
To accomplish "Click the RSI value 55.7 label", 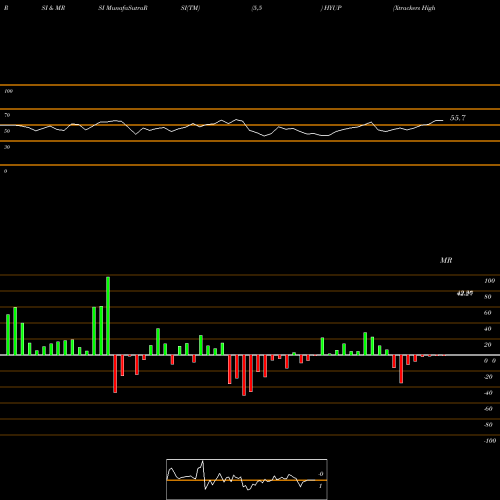I will click(458, 118).
